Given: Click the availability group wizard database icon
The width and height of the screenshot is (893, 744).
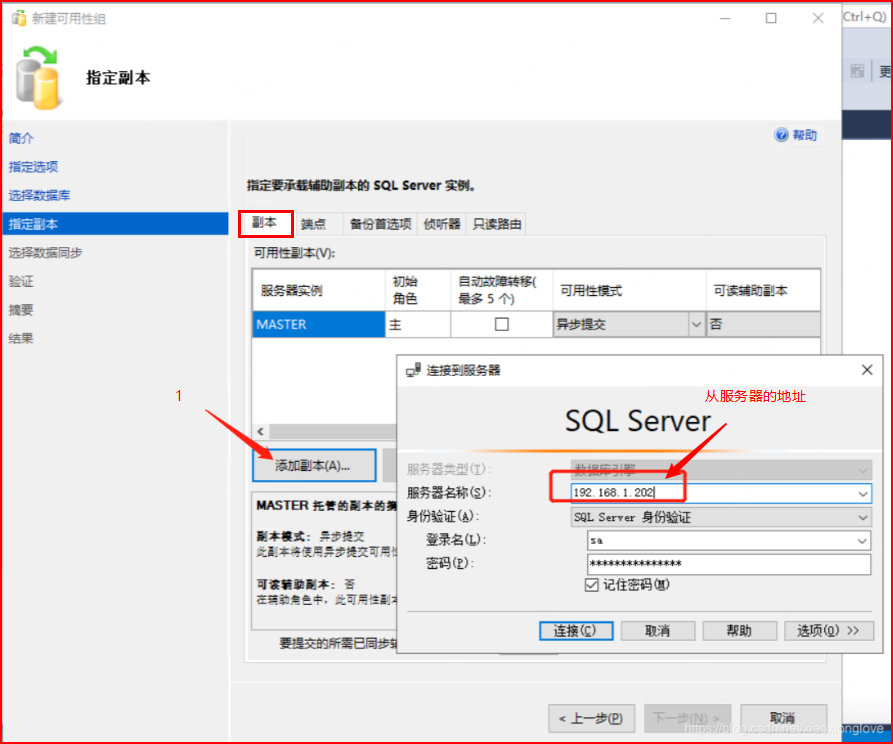Looking at the screenshot, I should pyautogui.click(x=38, y=76).
